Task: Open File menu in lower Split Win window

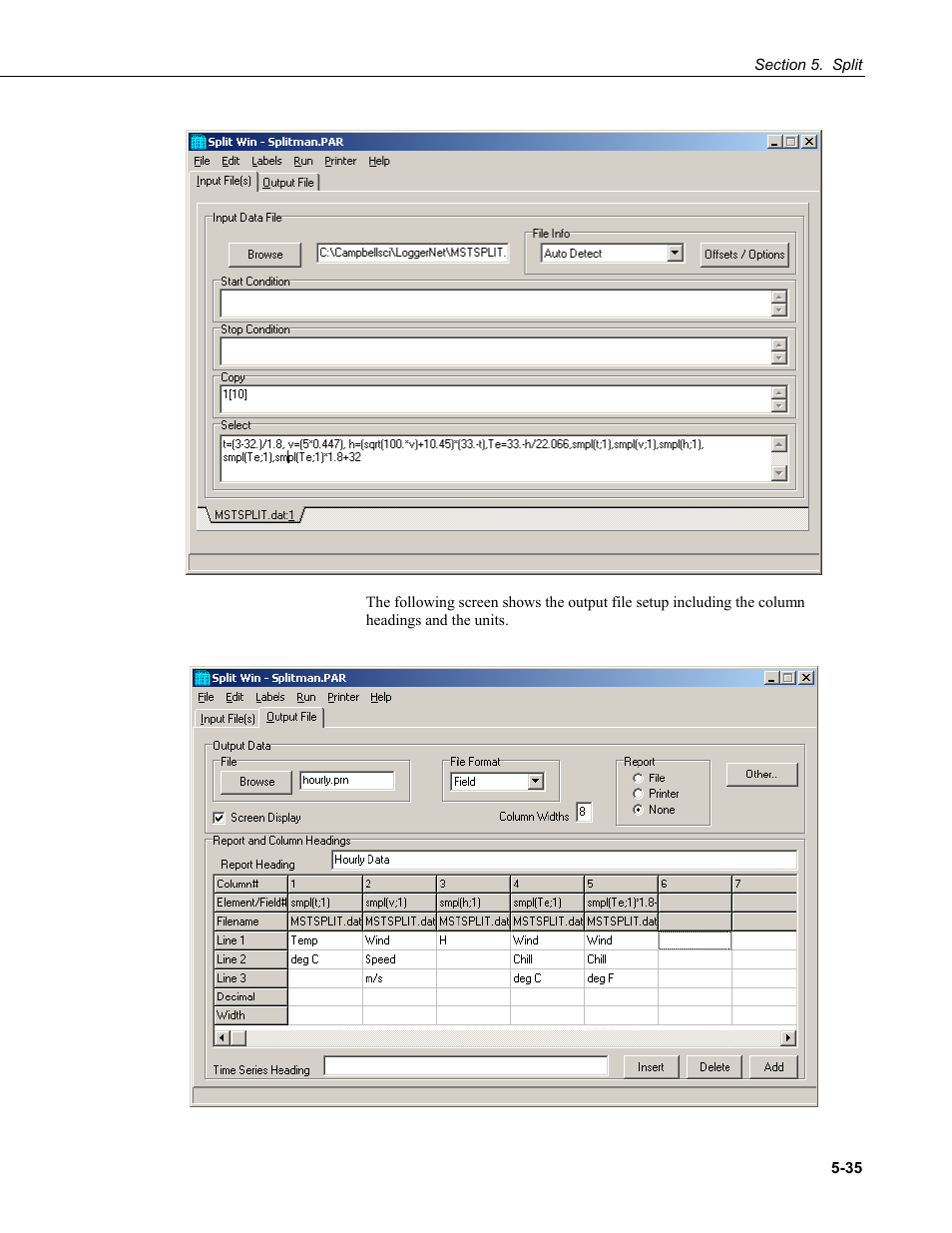Action: coord(206,697)
